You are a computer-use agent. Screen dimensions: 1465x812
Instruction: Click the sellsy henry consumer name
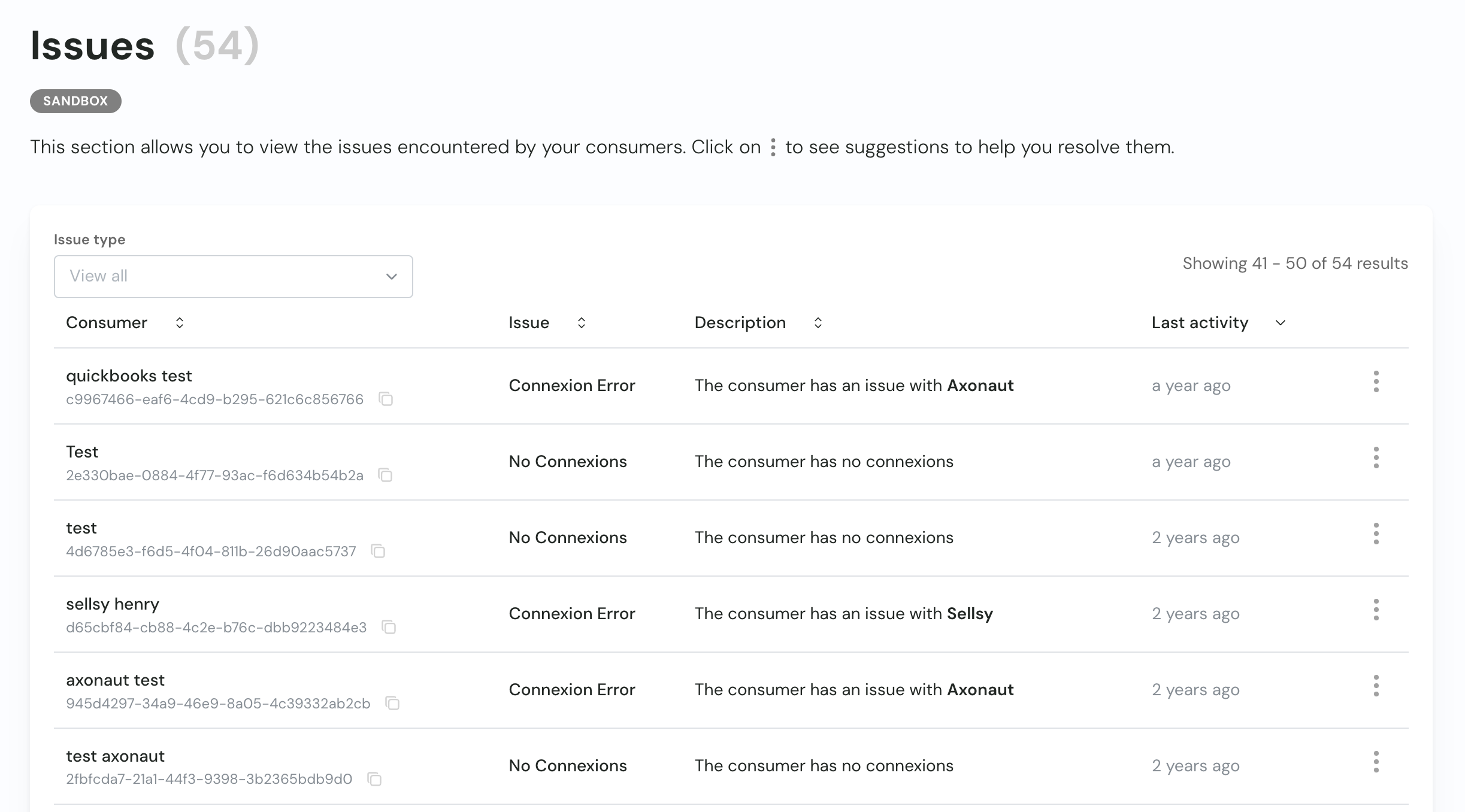pos(113,604)
